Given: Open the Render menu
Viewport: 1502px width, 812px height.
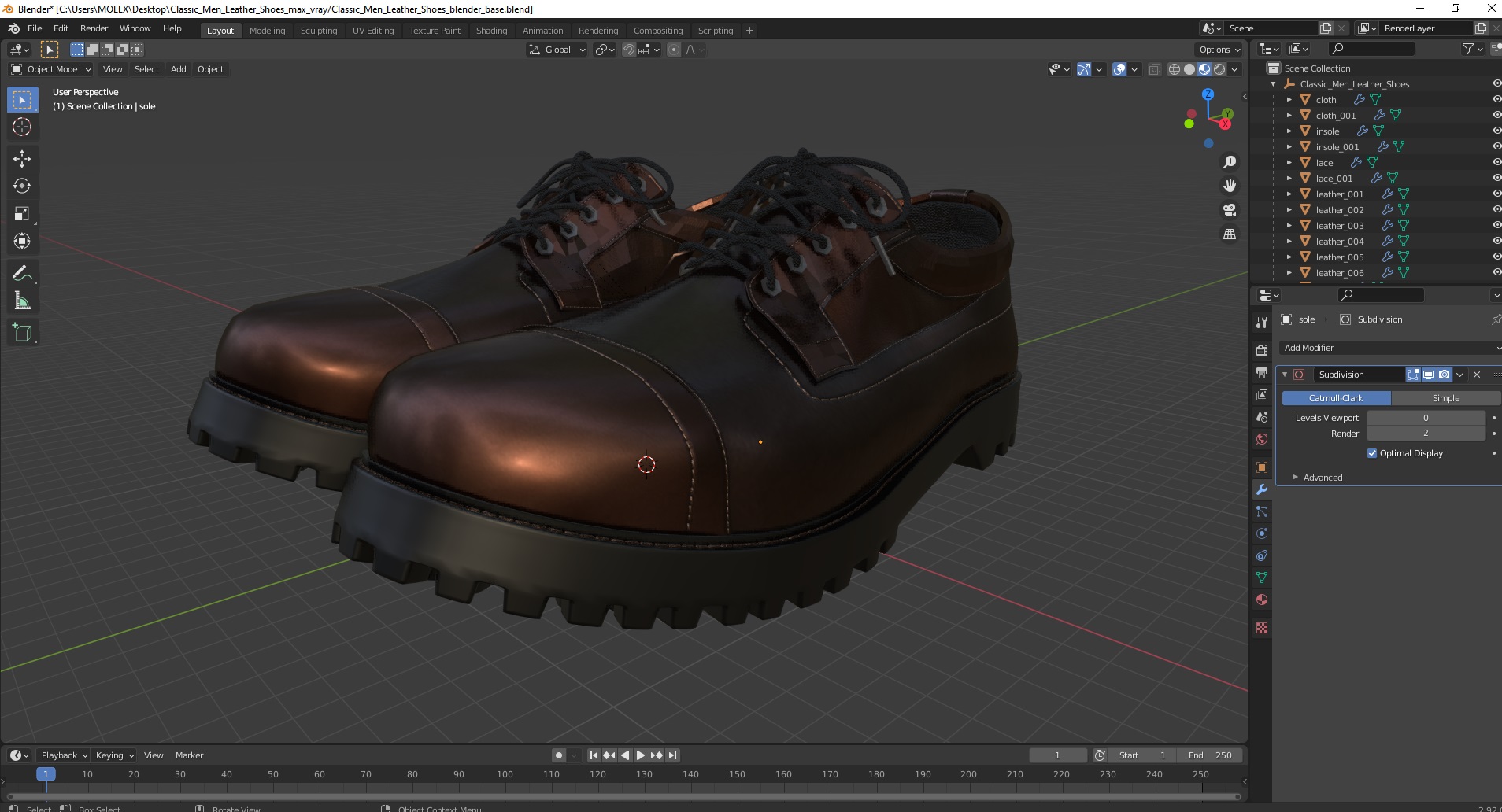Looking at the screenshot, I should 94,28.
